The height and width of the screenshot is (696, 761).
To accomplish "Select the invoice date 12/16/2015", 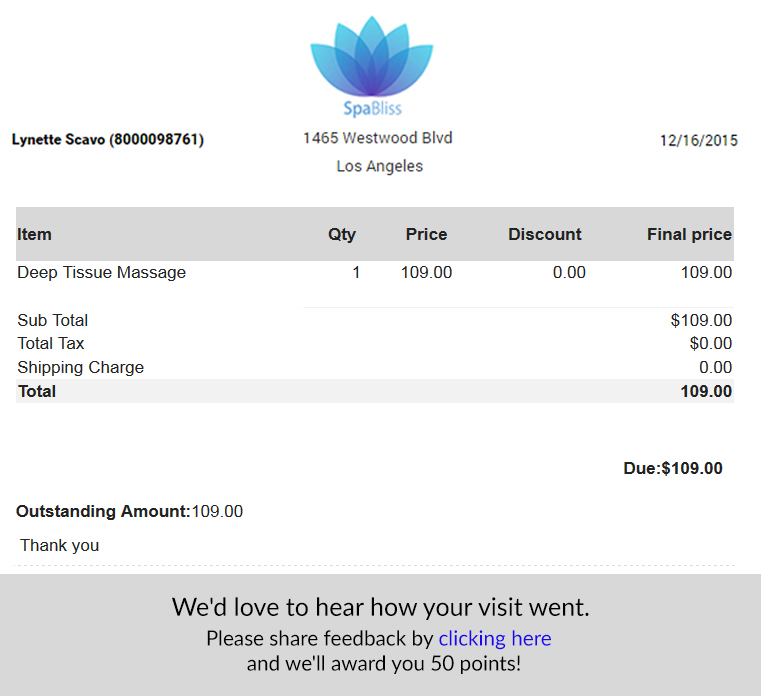I will (698, 141).
